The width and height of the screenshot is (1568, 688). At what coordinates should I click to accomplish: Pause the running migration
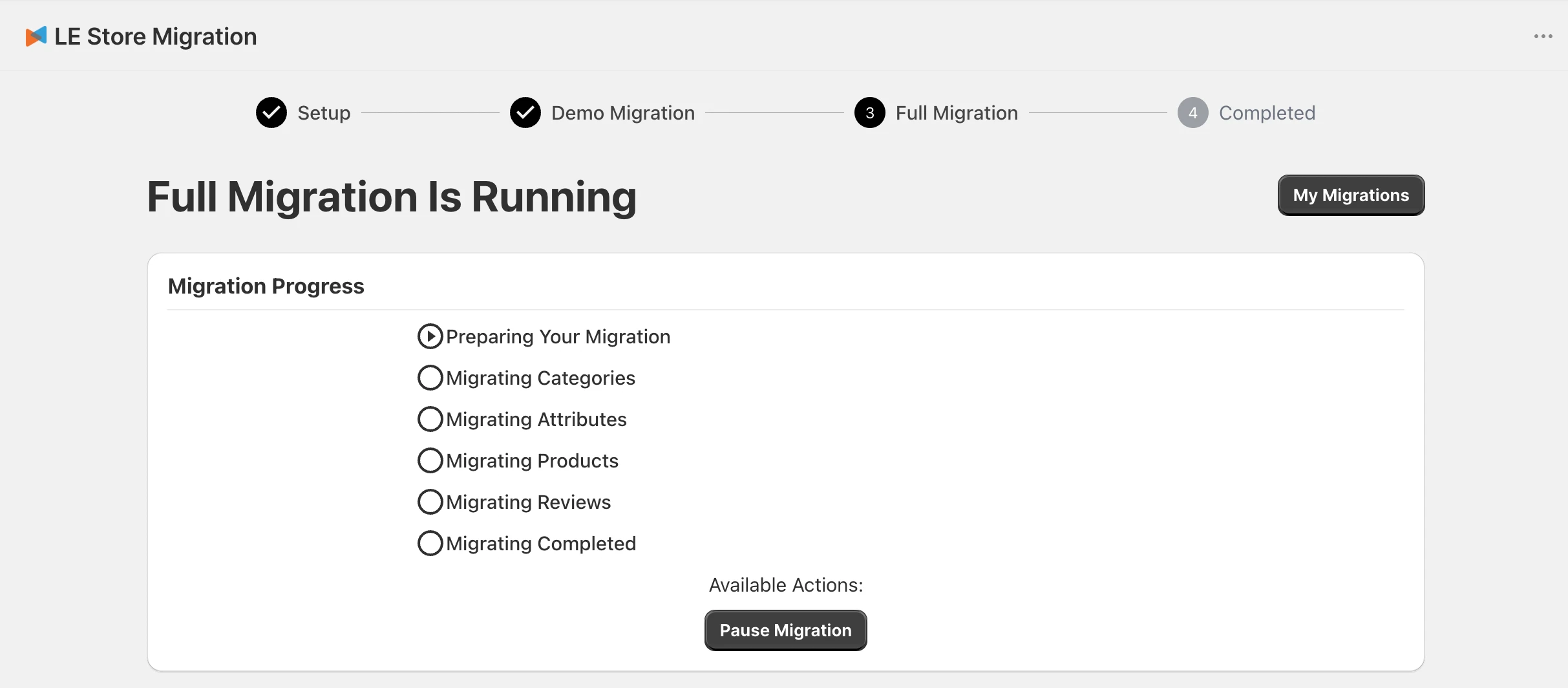click(x=785, y=630)
